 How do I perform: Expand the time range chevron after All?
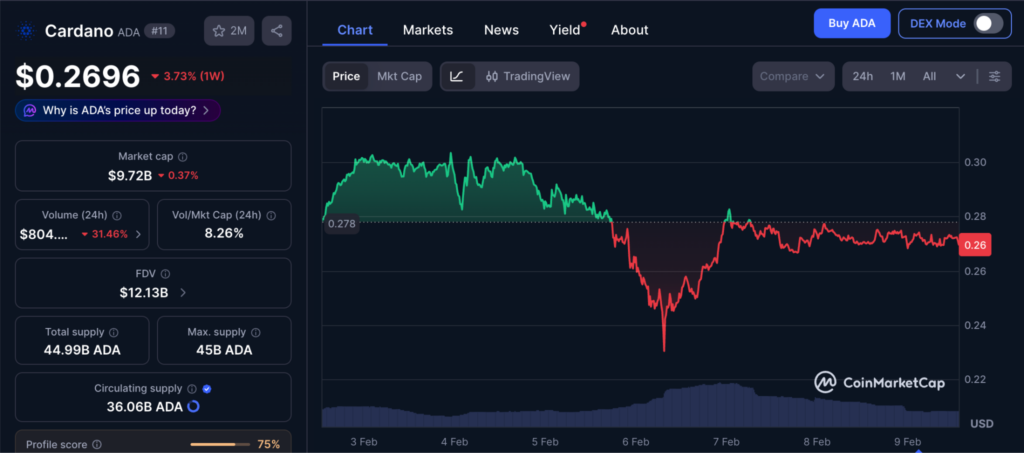pyautogui.click(x=961, y=76)
